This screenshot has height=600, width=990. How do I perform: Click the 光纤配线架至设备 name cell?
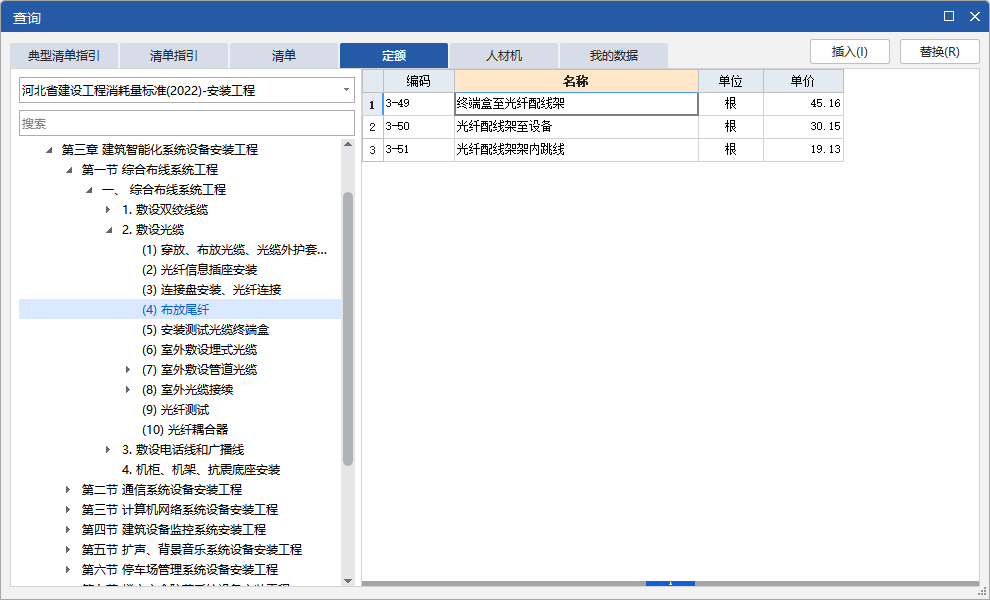pyautogui.click(x=576, y=126)
